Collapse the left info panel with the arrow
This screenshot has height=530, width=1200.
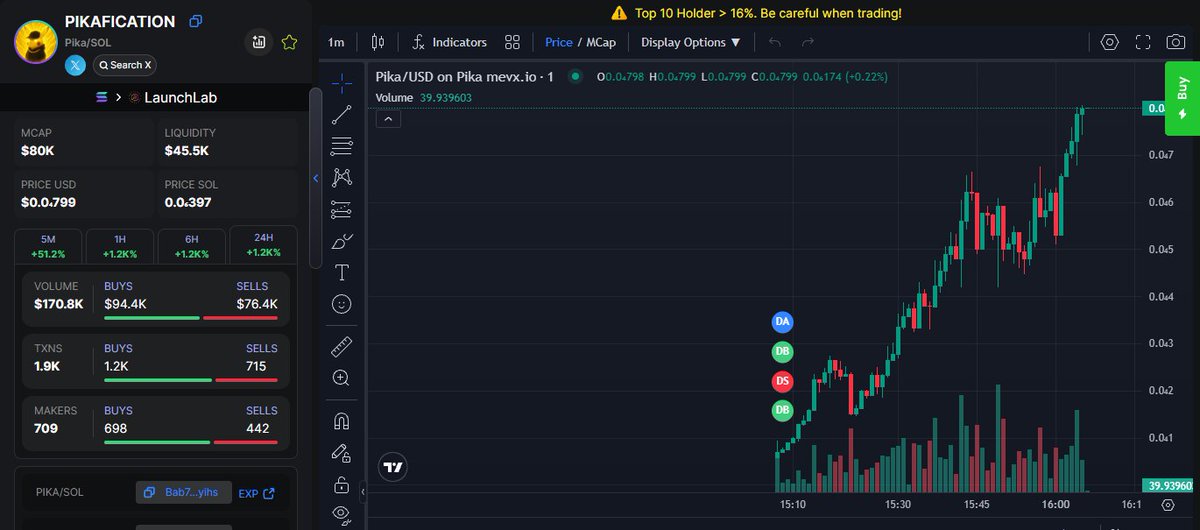click(x=316, y=178)
